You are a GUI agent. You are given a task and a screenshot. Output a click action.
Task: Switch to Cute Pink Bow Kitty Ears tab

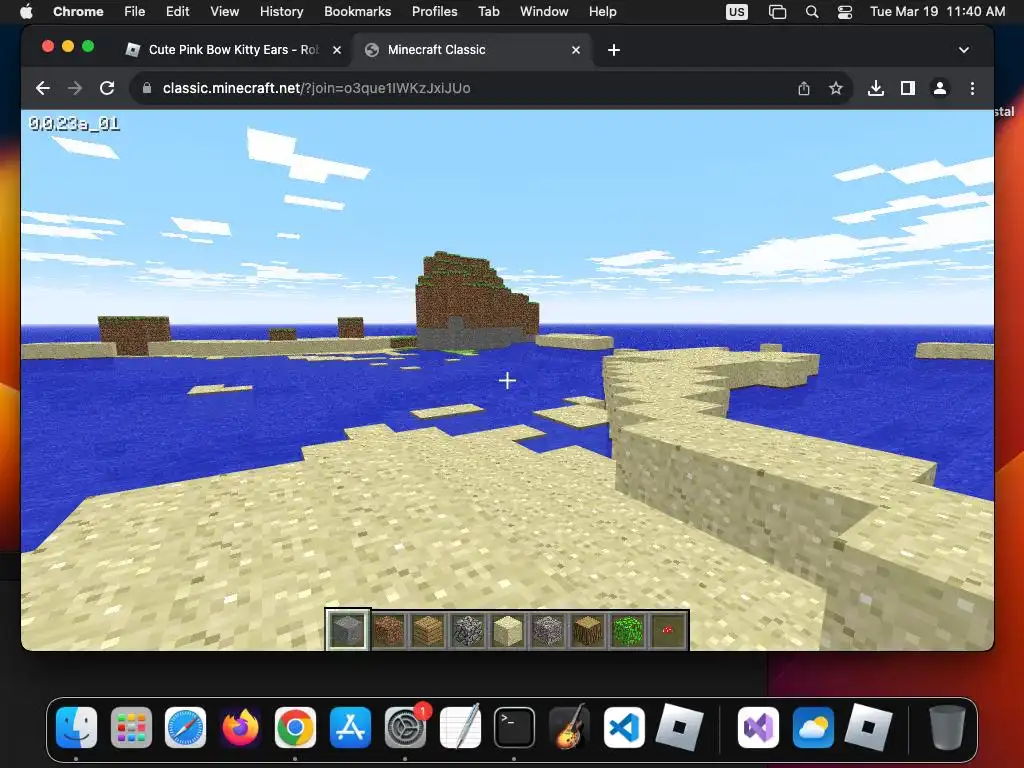coord(233,50)
